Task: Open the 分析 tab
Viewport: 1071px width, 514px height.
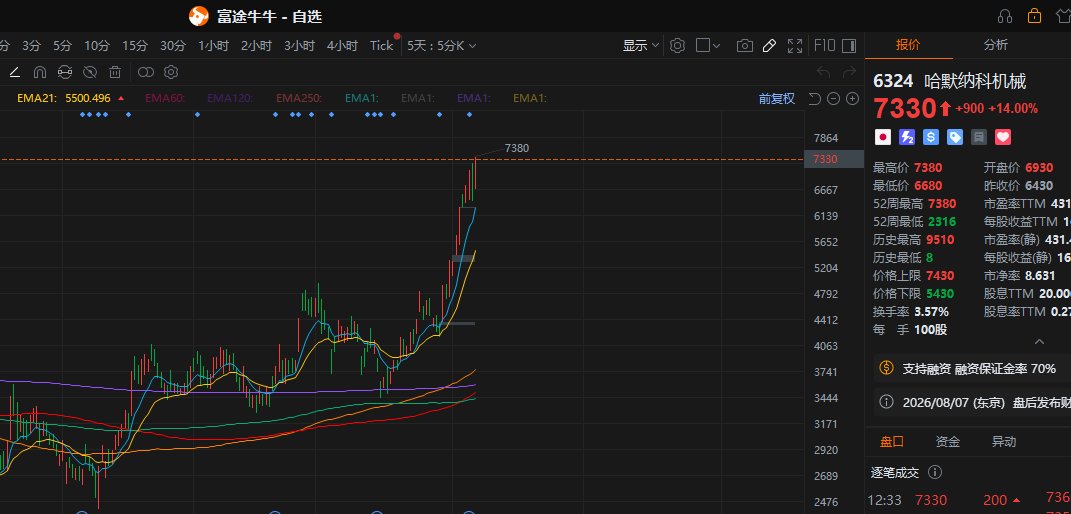Action: point(996,45)
